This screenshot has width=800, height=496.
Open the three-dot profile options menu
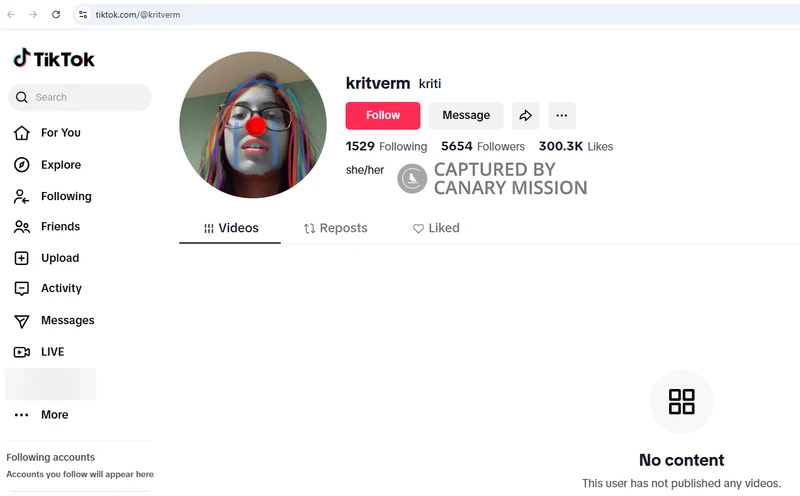click(x=561, y=116)
